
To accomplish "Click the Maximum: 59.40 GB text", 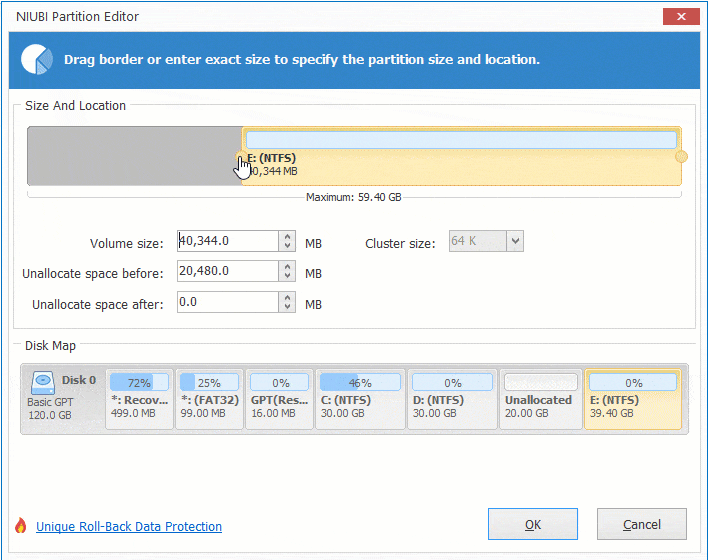I will pos(354,197).
